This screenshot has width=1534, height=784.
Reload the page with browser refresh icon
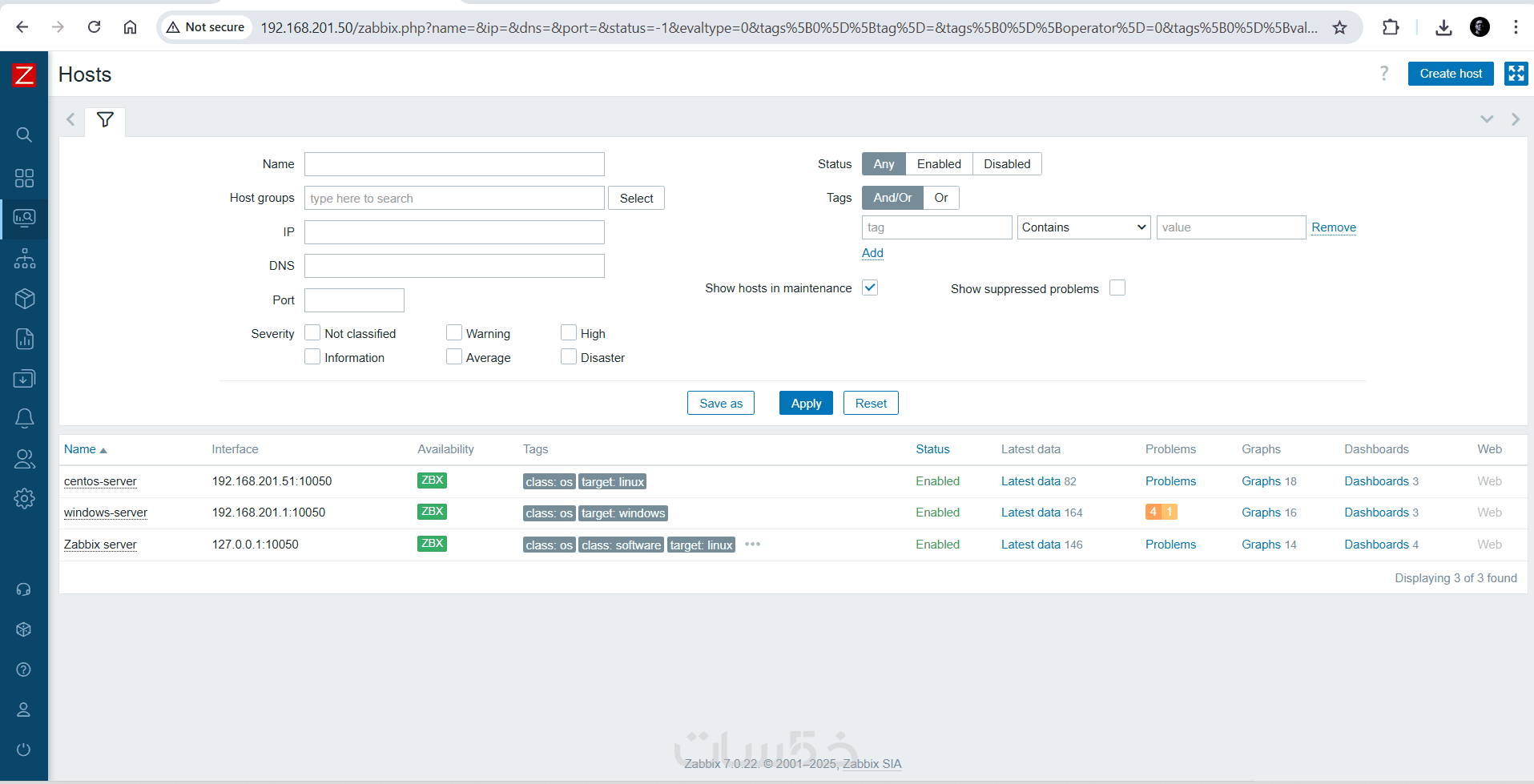tap(94, 27)
